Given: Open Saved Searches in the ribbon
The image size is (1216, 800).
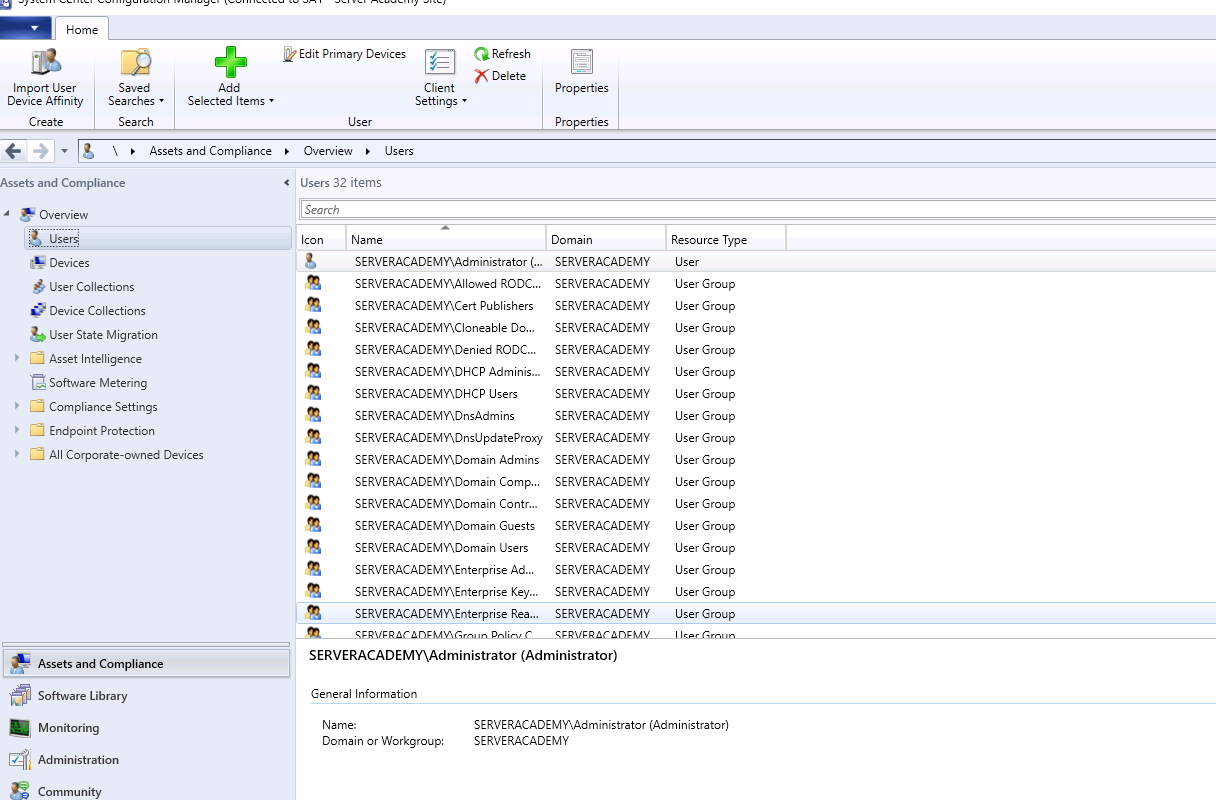Looking at the screenshot, I should (135, 77).
